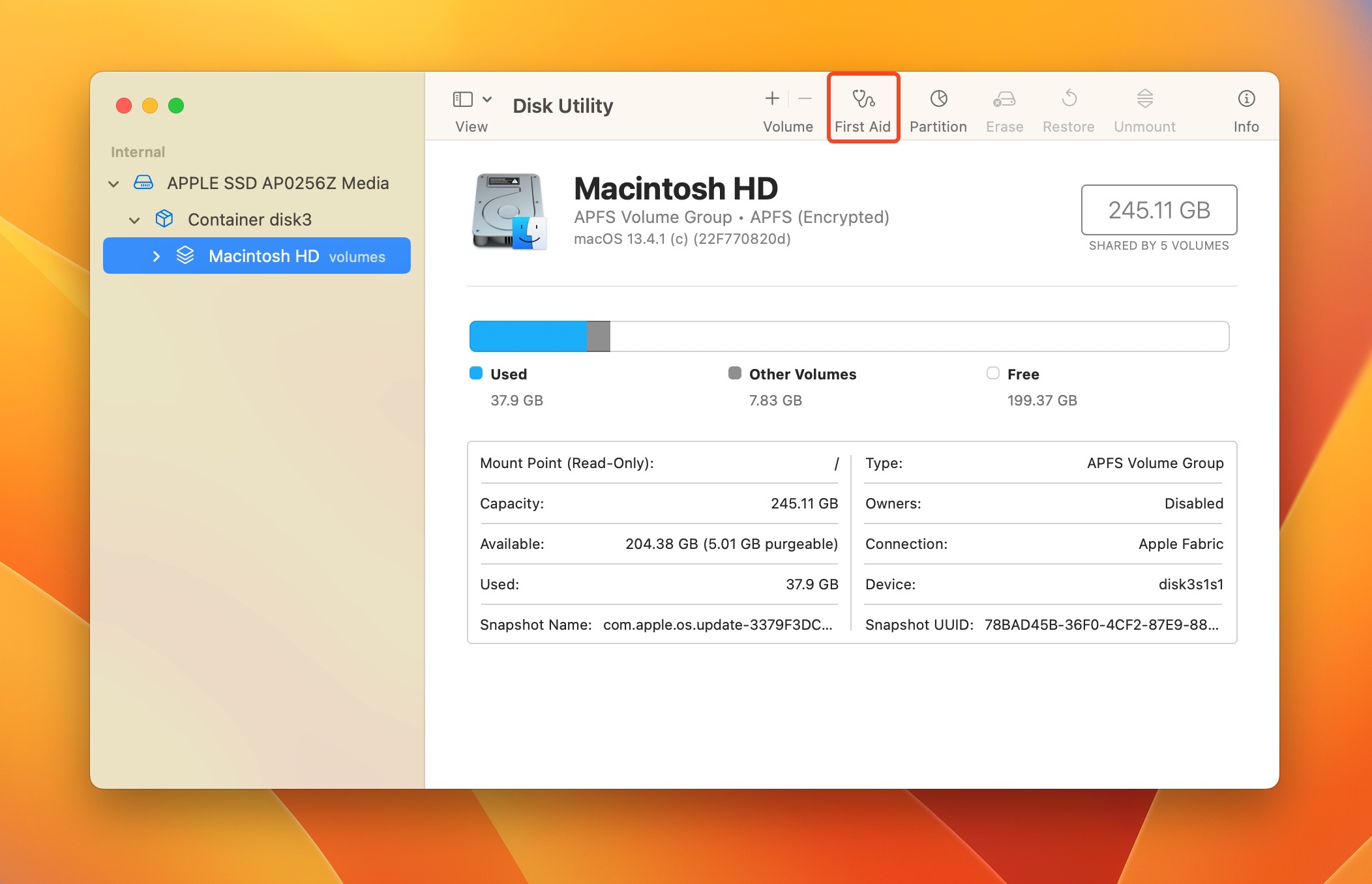Click the Owners Disabled value

click(x=1194, y=503)
